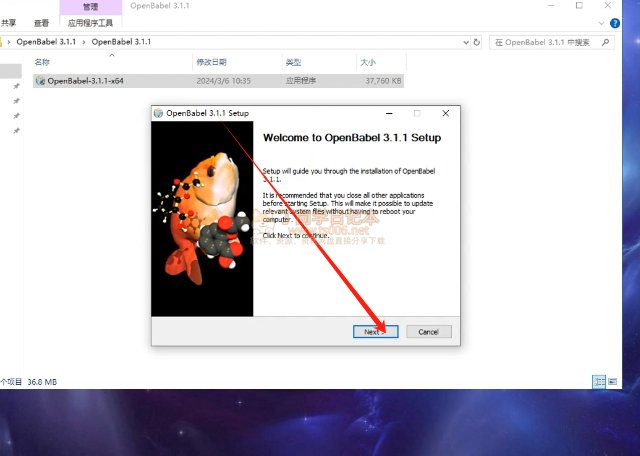640x456 pixels.
Task: Click Next in OpenBabel Setup
Action: (x=375, y=331)
